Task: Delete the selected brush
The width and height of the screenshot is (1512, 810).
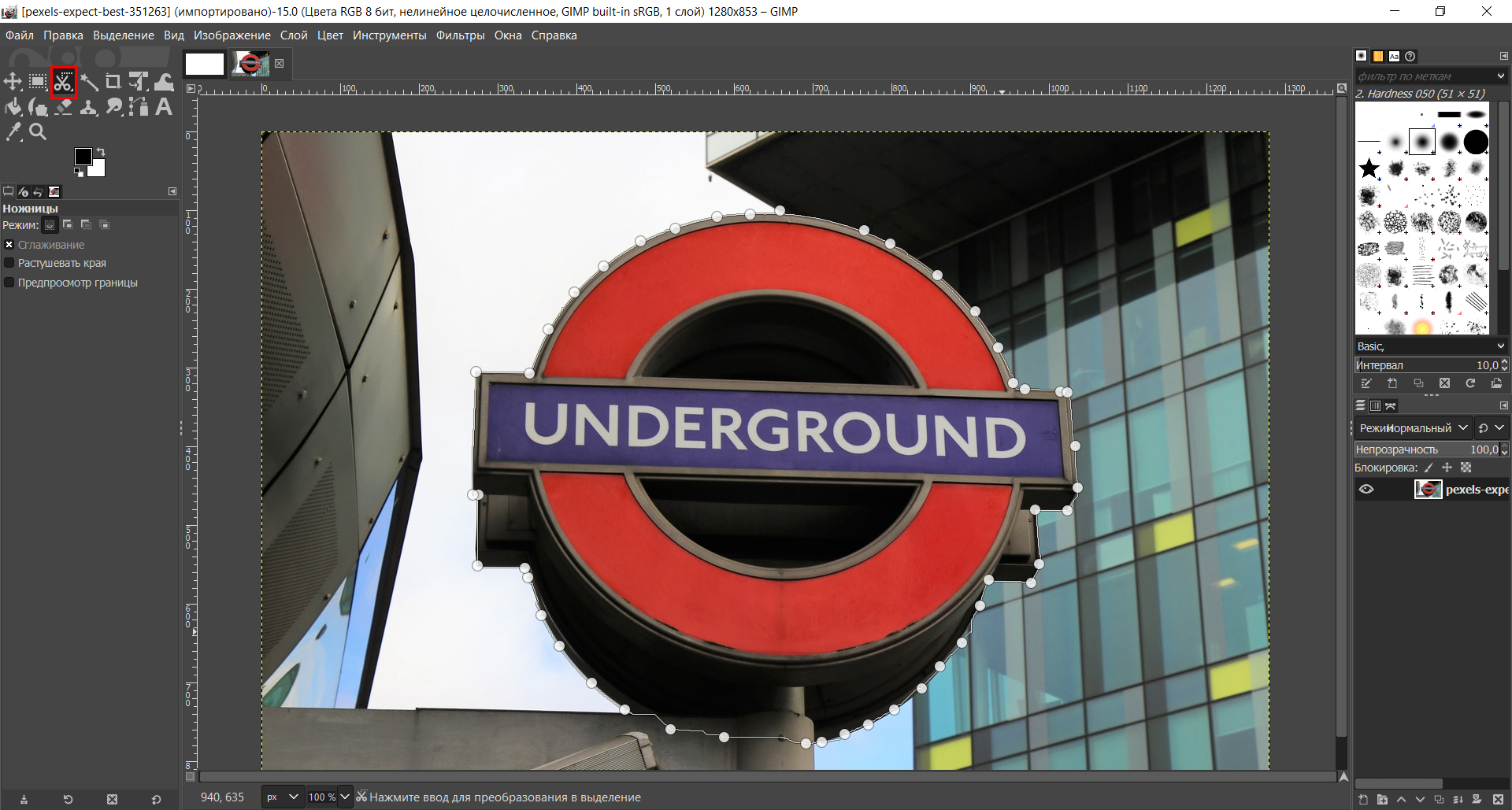Action: [x=1444, y=383]
